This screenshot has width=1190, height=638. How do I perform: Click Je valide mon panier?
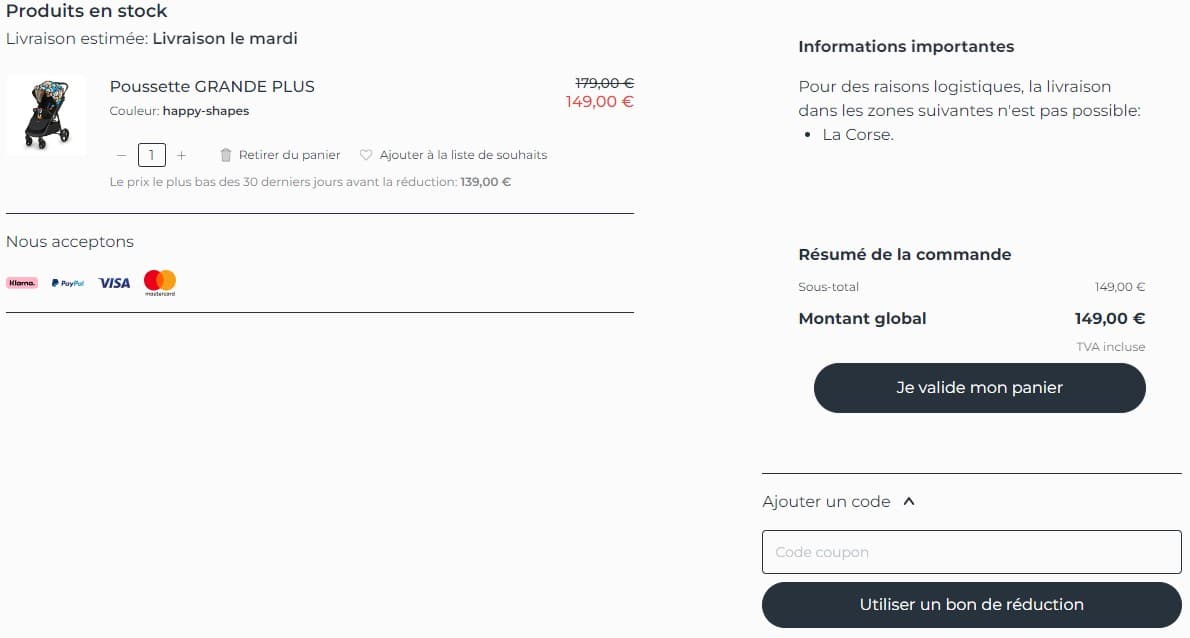coord(978,388)
